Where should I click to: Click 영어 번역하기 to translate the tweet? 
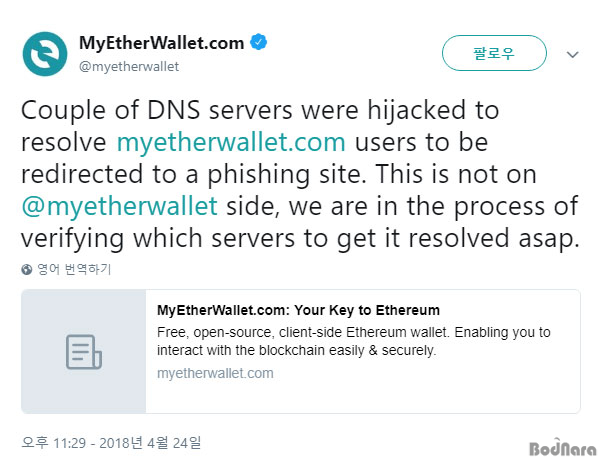pyautogui.click(x=74, y=269)
